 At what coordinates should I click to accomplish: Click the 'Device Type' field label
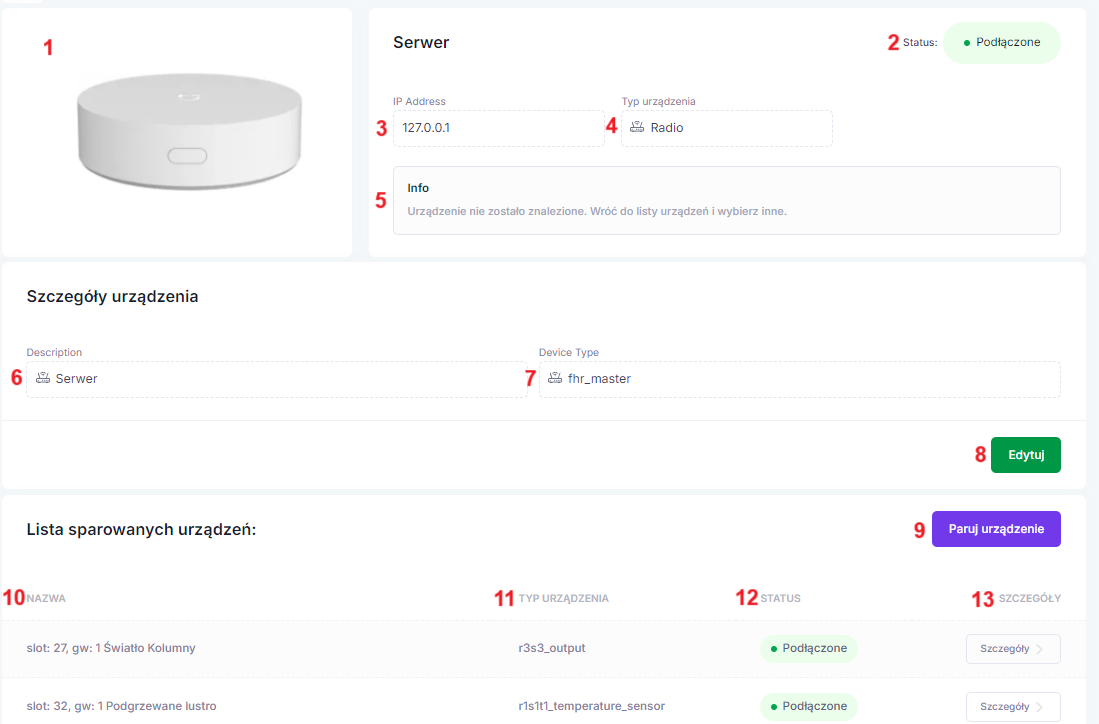(x=568, y=353)
